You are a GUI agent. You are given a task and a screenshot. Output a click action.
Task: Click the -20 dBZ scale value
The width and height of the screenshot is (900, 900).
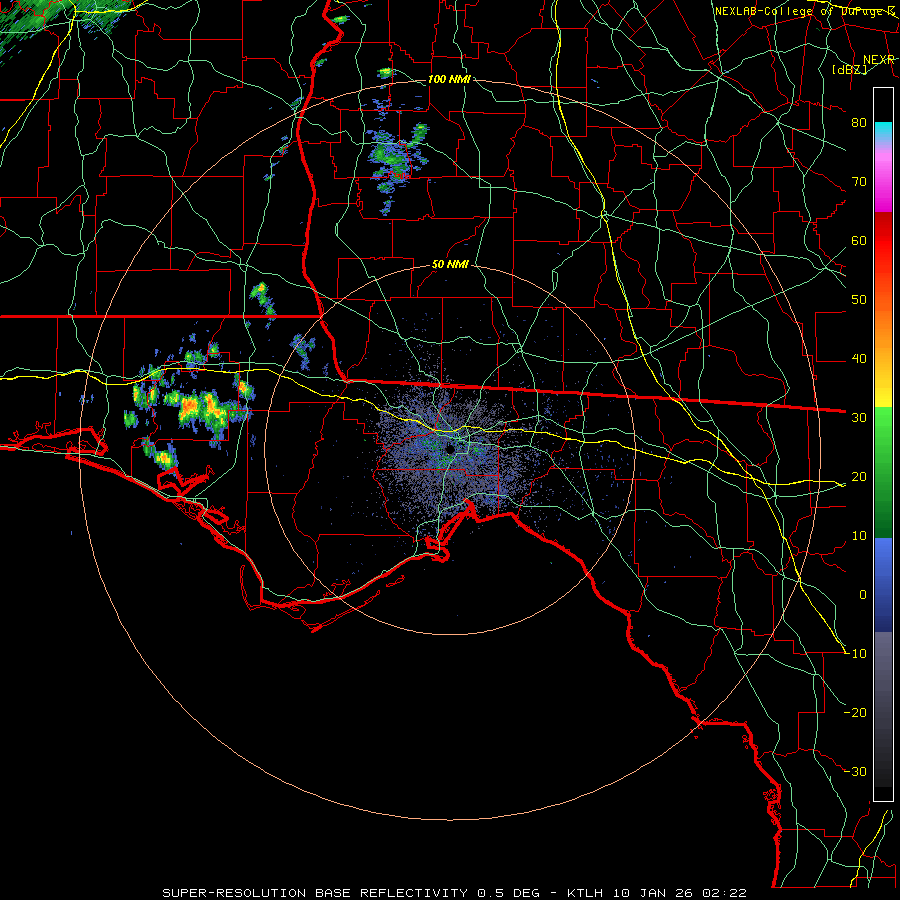[855, 713]
